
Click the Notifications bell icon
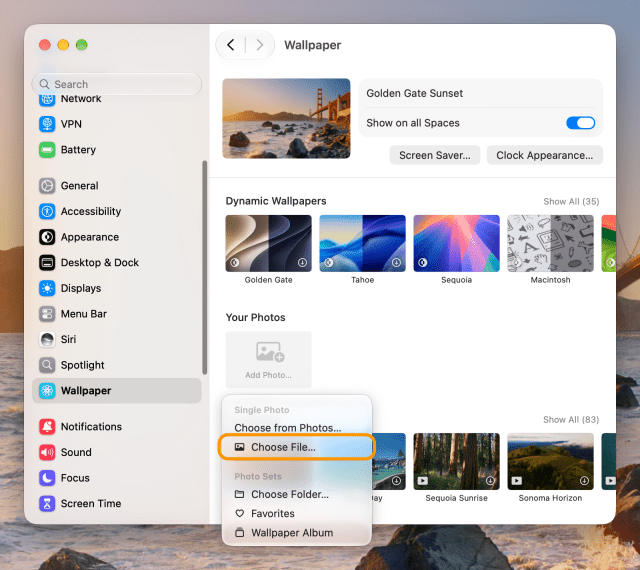coord(47,426)
